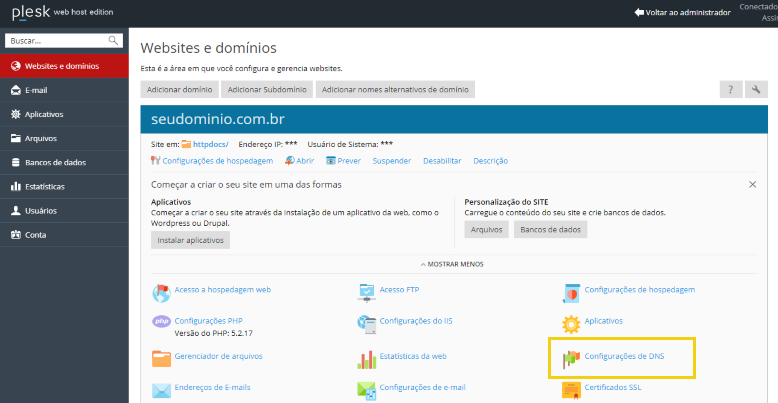The image size is (778, 403).
Task: Click the Configurações de hospedagem shield icon
Action: point(571,293)
